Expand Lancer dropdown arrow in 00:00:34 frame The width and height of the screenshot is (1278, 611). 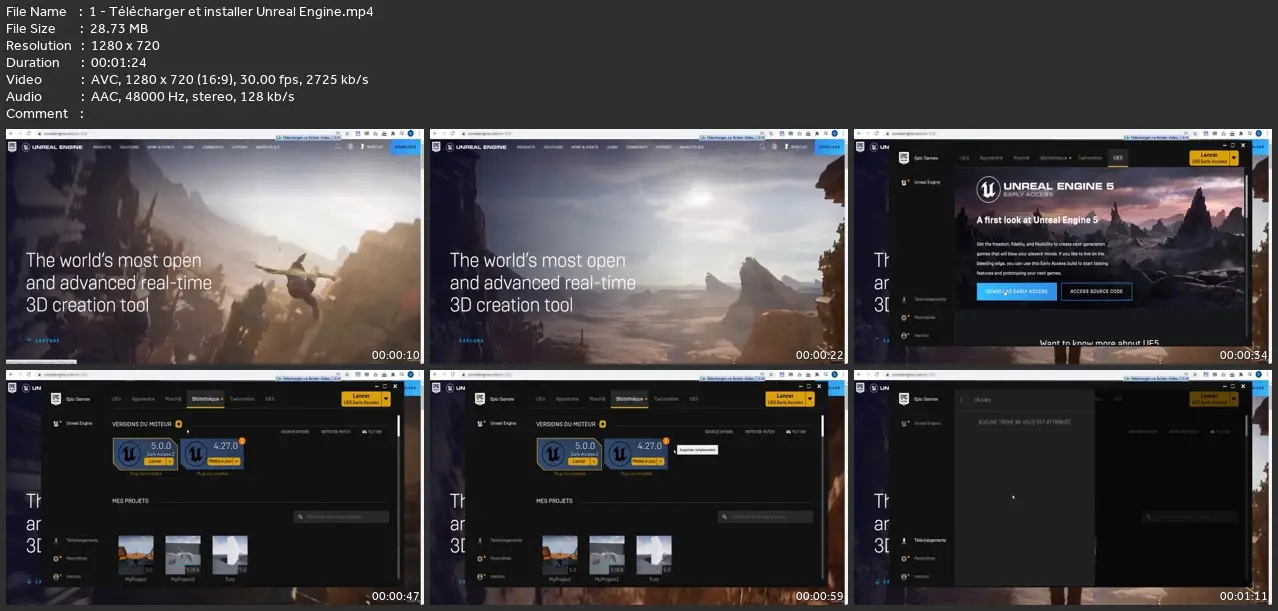[1234, 158]
